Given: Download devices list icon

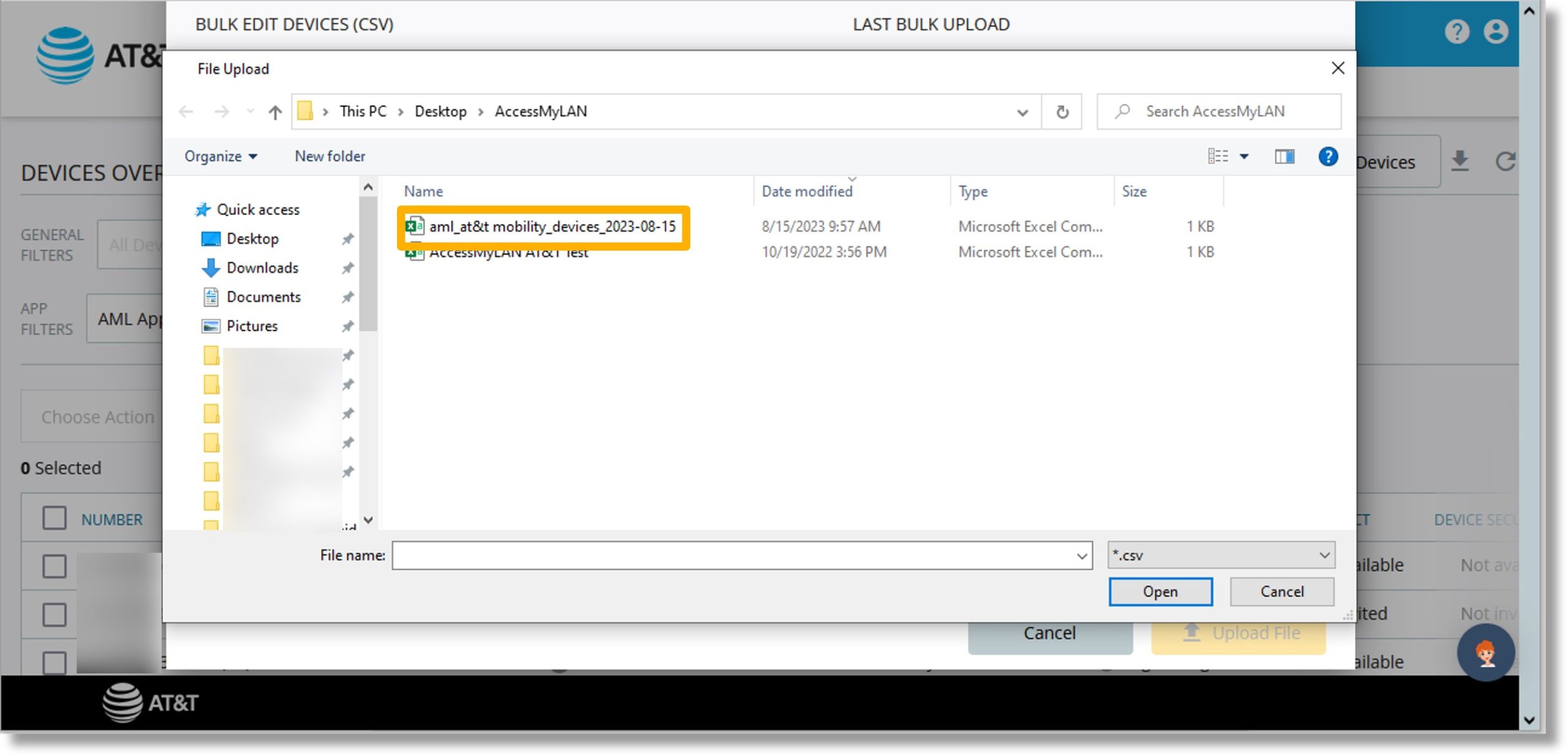Looking at the screenshot, I should pyautogui.click(x=1460, y=161).
